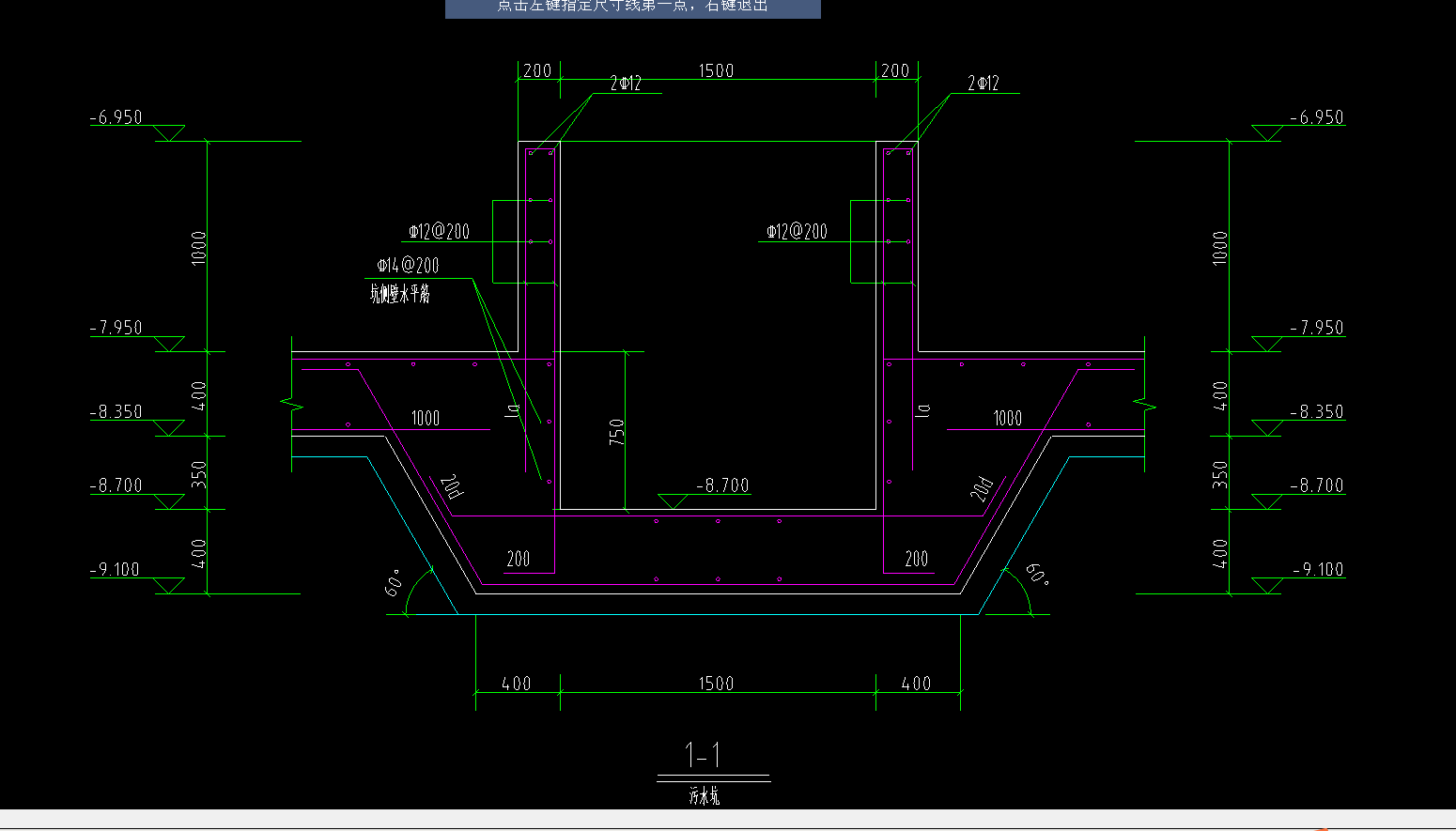Select the top "1500" width dimension
1456x831 pixels.
point(716,70)
